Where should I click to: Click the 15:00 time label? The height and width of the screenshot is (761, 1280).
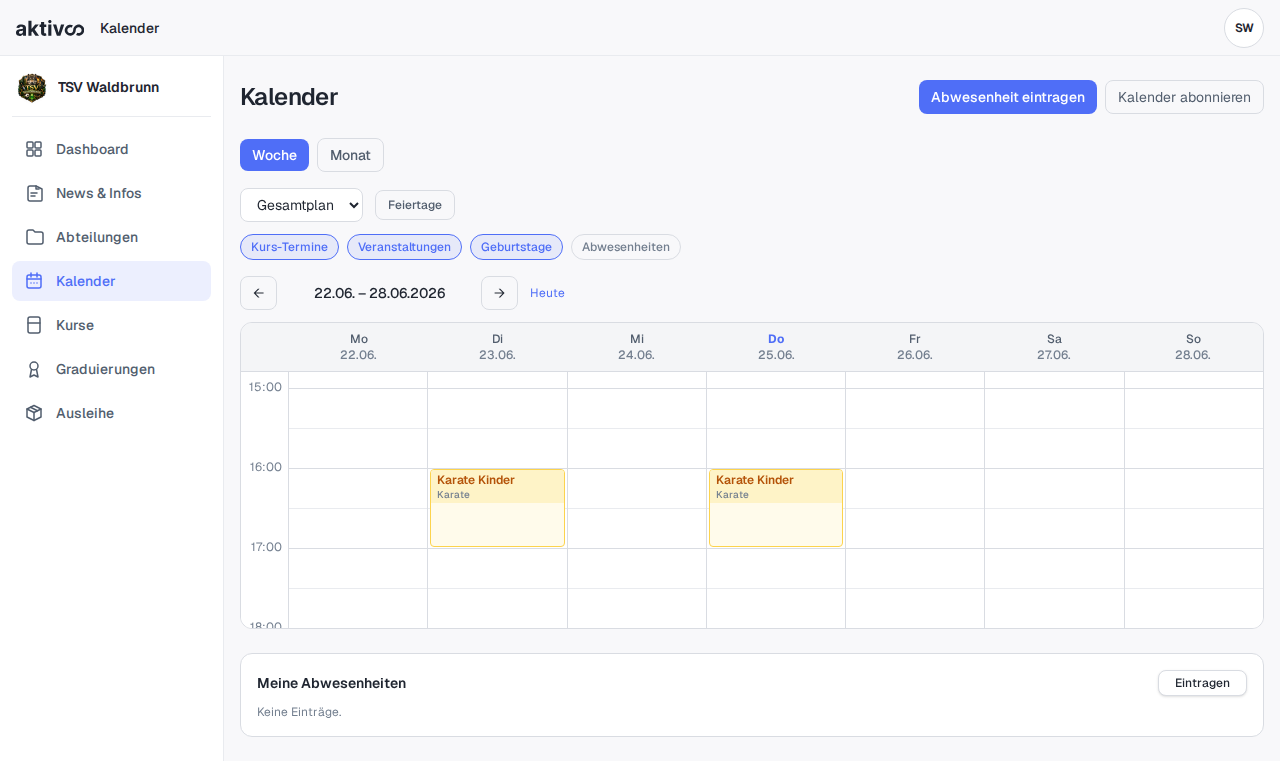pyautogui.click(x=266, y=387)
